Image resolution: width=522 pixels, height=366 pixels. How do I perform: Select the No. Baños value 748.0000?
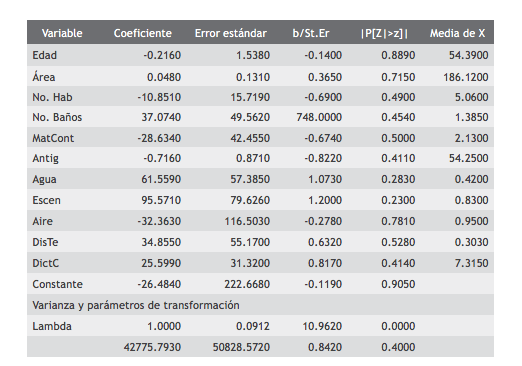click(x=319, y=117)
